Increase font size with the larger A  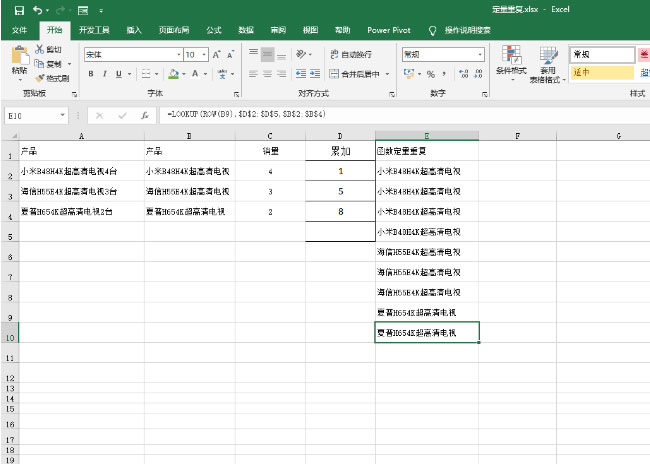point(216,54)
